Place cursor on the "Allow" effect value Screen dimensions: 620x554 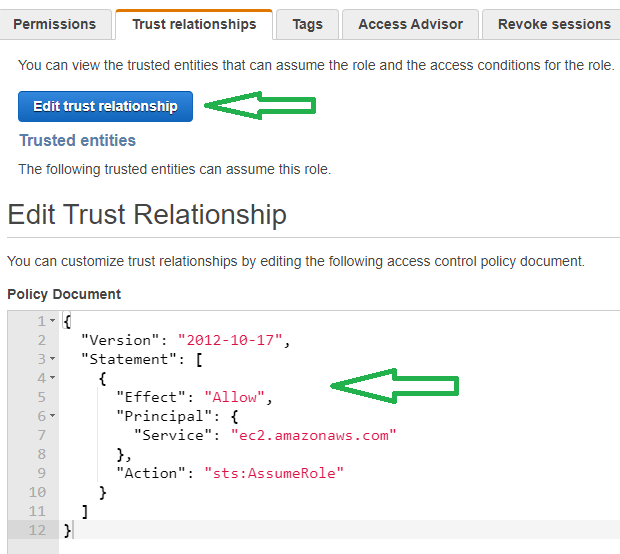tap(237, 397)
